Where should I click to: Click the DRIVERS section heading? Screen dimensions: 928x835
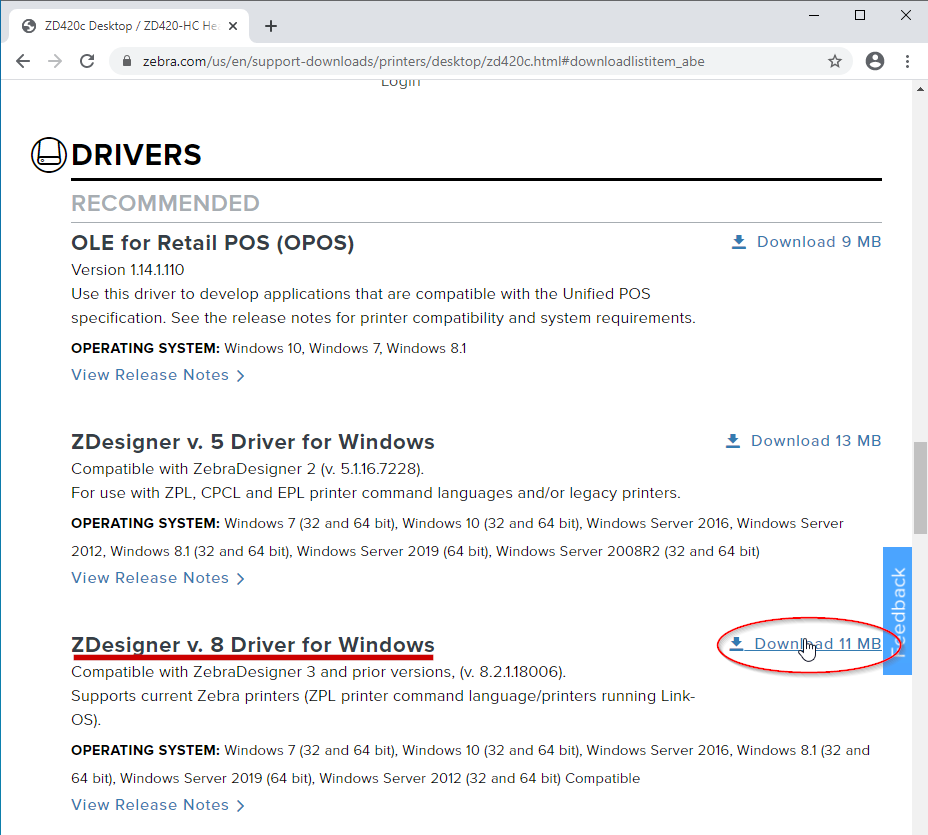(136, 155)
